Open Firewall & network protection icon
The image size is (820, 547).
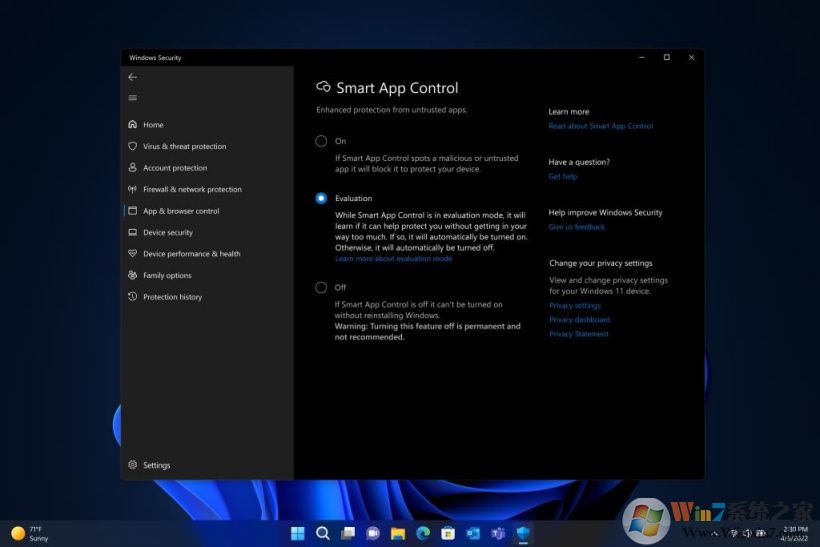click(133, 189)
